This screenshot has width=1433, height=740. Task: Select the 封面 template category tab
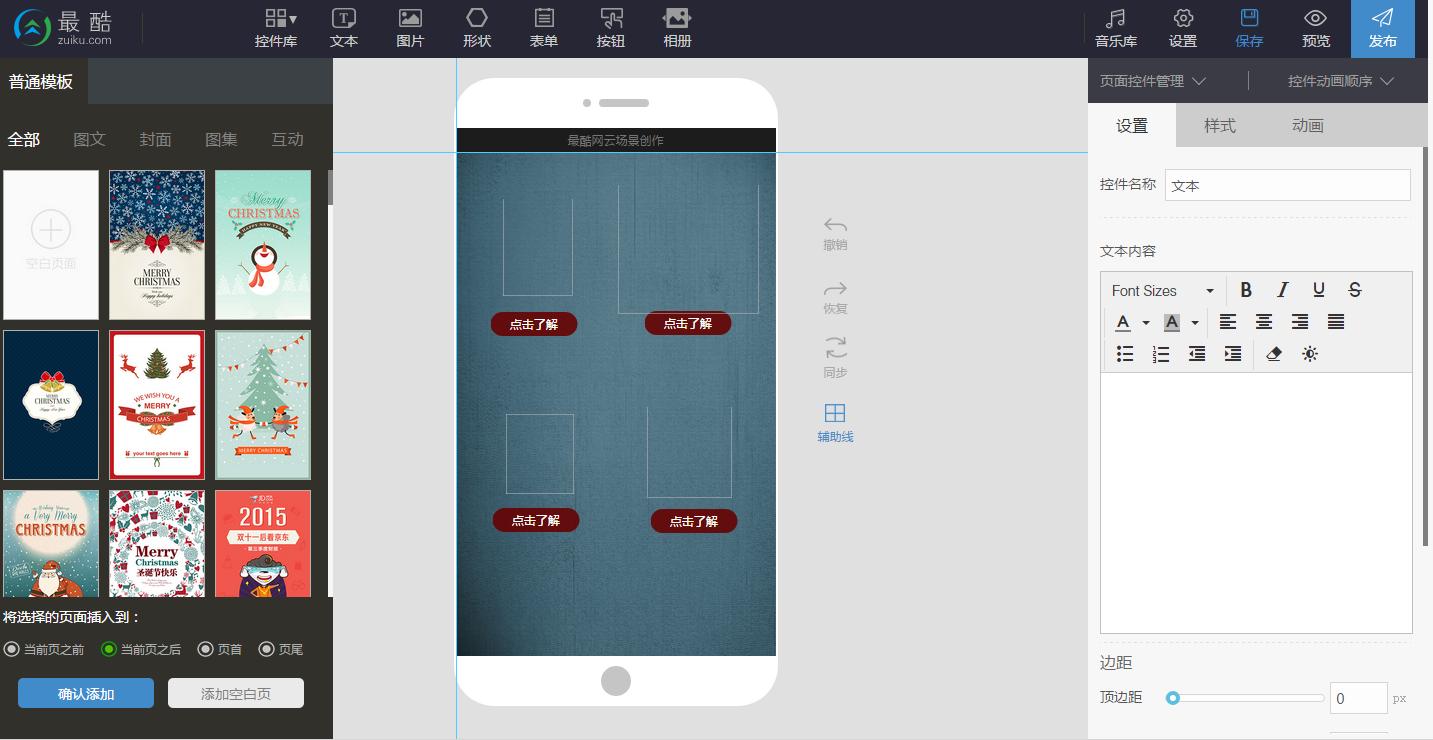click(155, 139)
